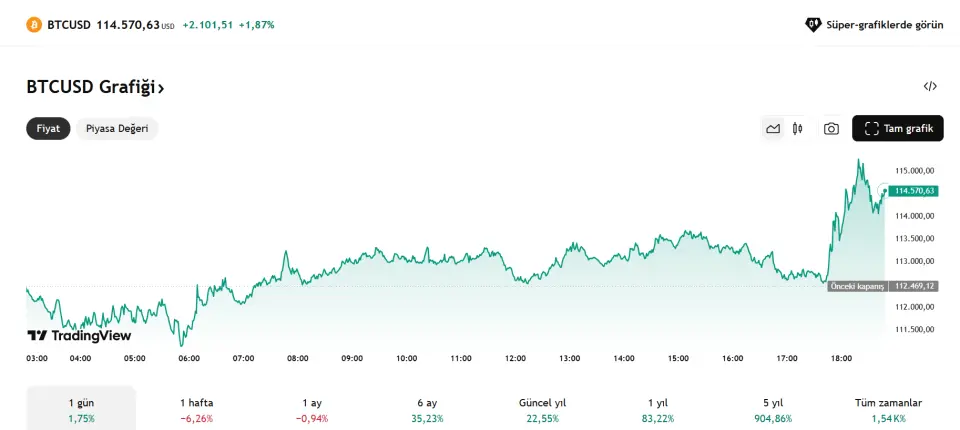Screen dimensions: 960x430
Task: Switch to 5 yıl range
Action: (x=773, y=409)
